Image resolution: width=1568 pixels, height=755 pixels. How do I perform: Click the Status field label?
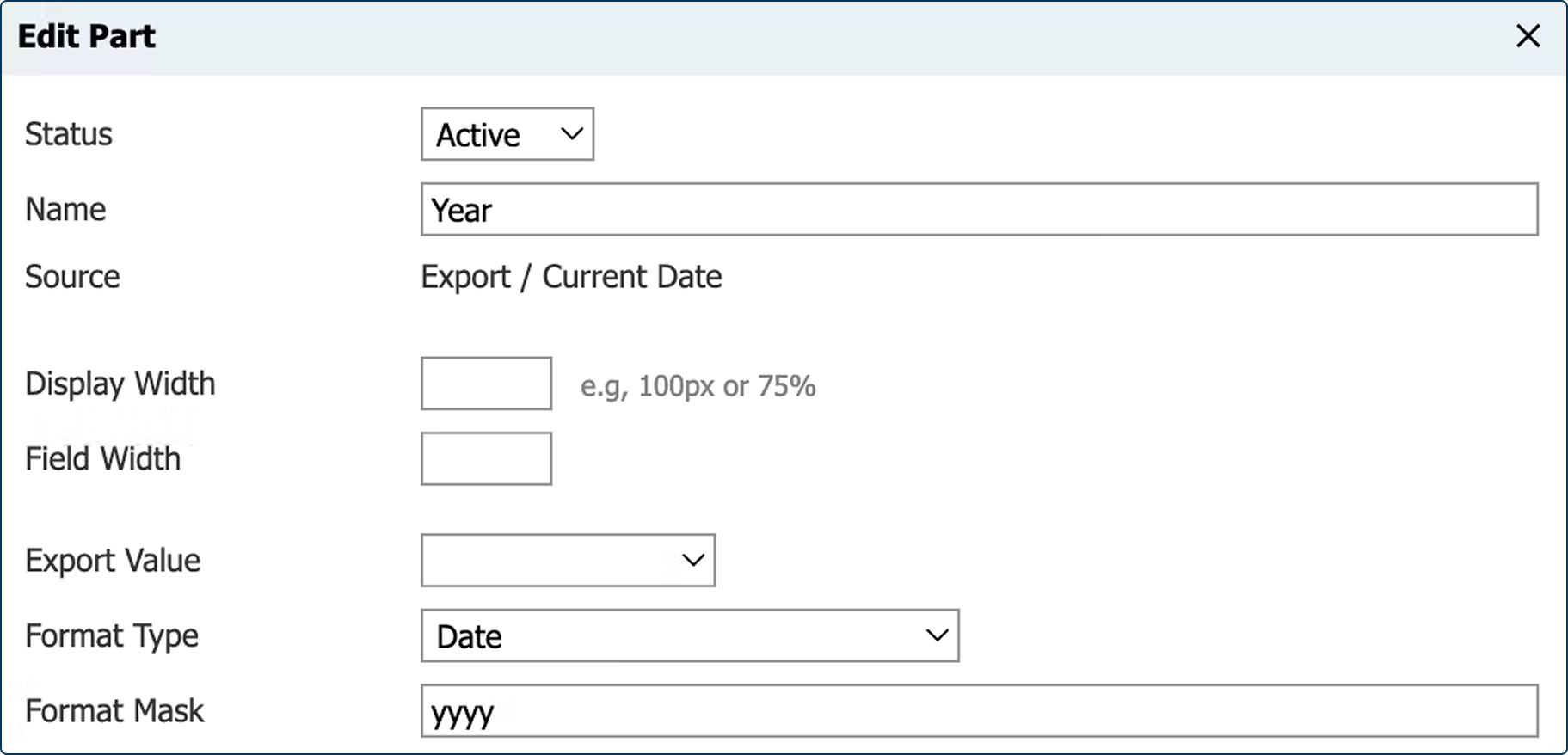click(69, 134)
